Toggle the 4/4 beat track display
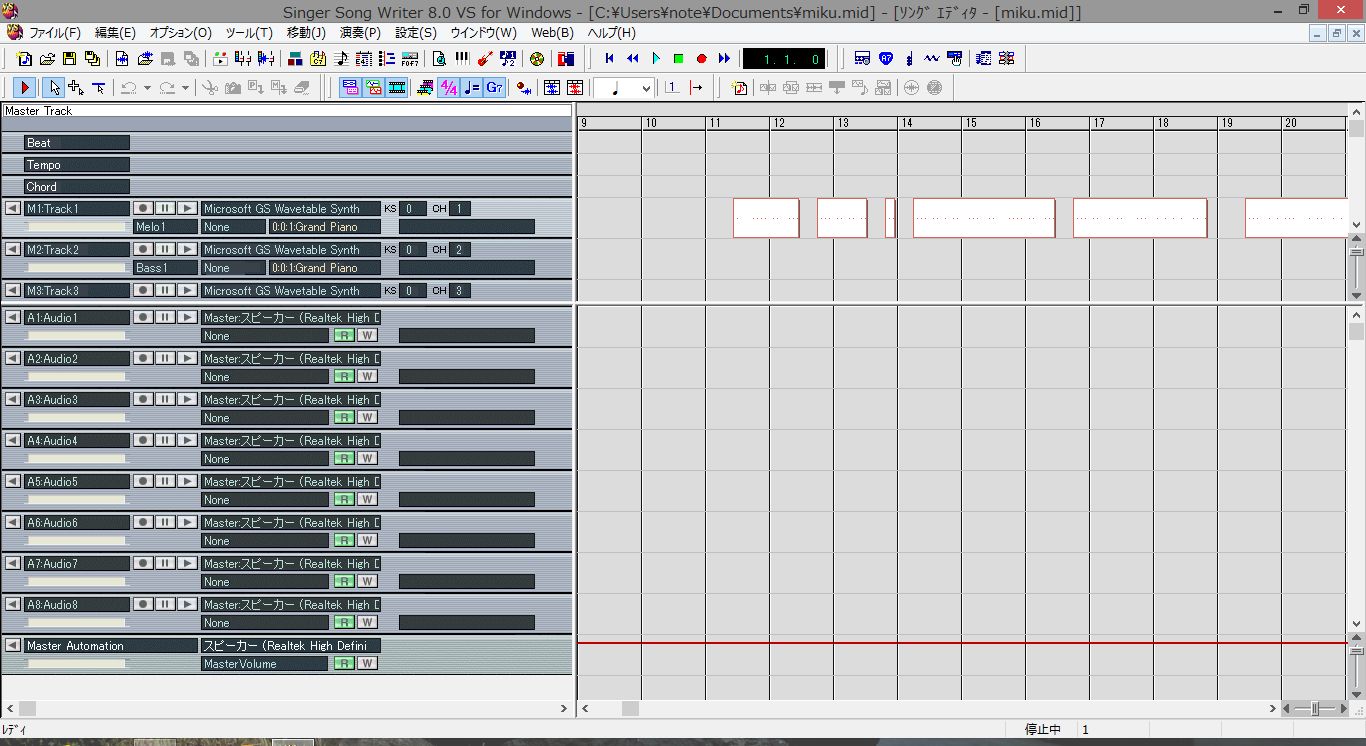 pos(449,88)
